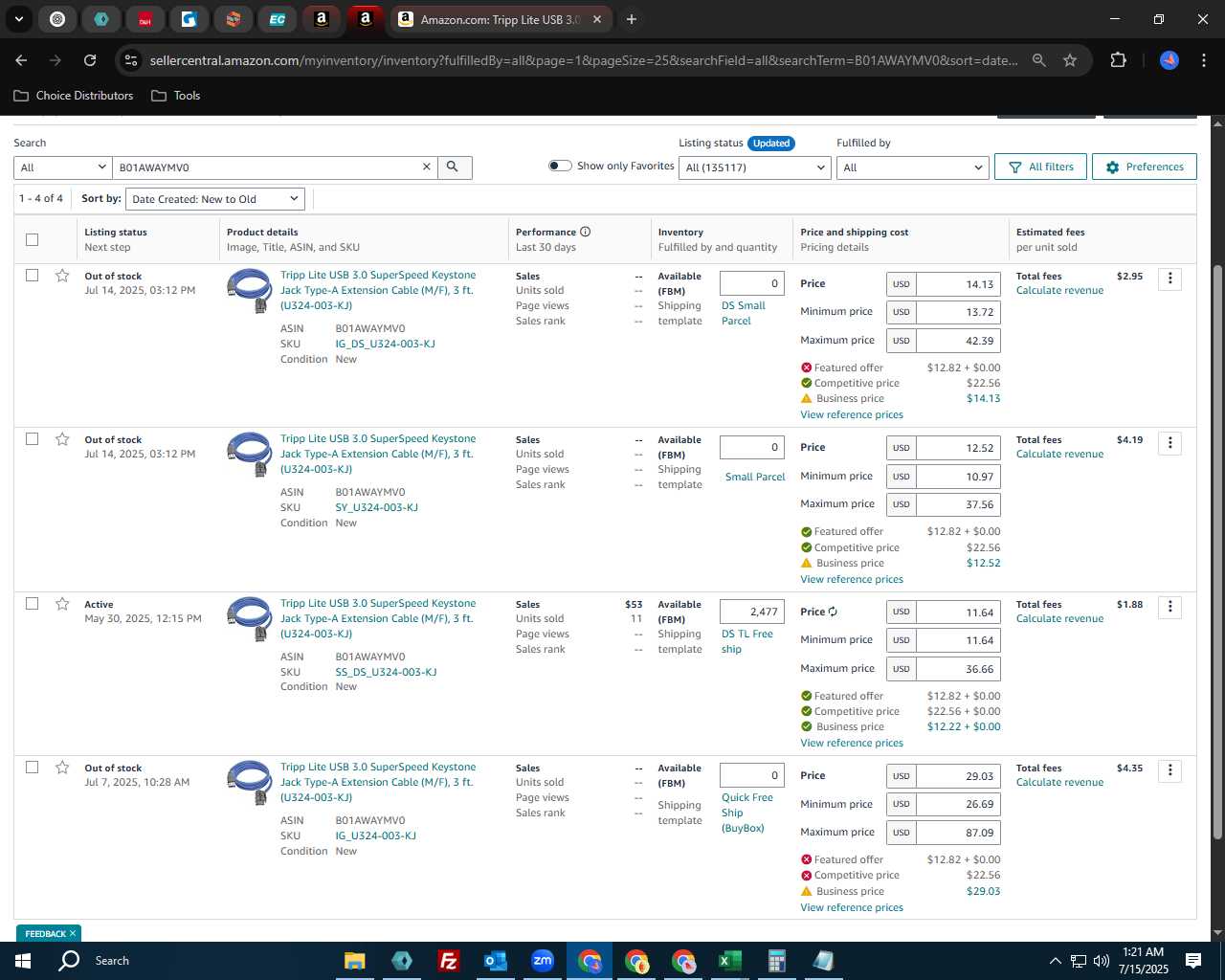Go back with the browser back arrow
The width and height of the screenshot is (1225, 980).
pos(21,60)
